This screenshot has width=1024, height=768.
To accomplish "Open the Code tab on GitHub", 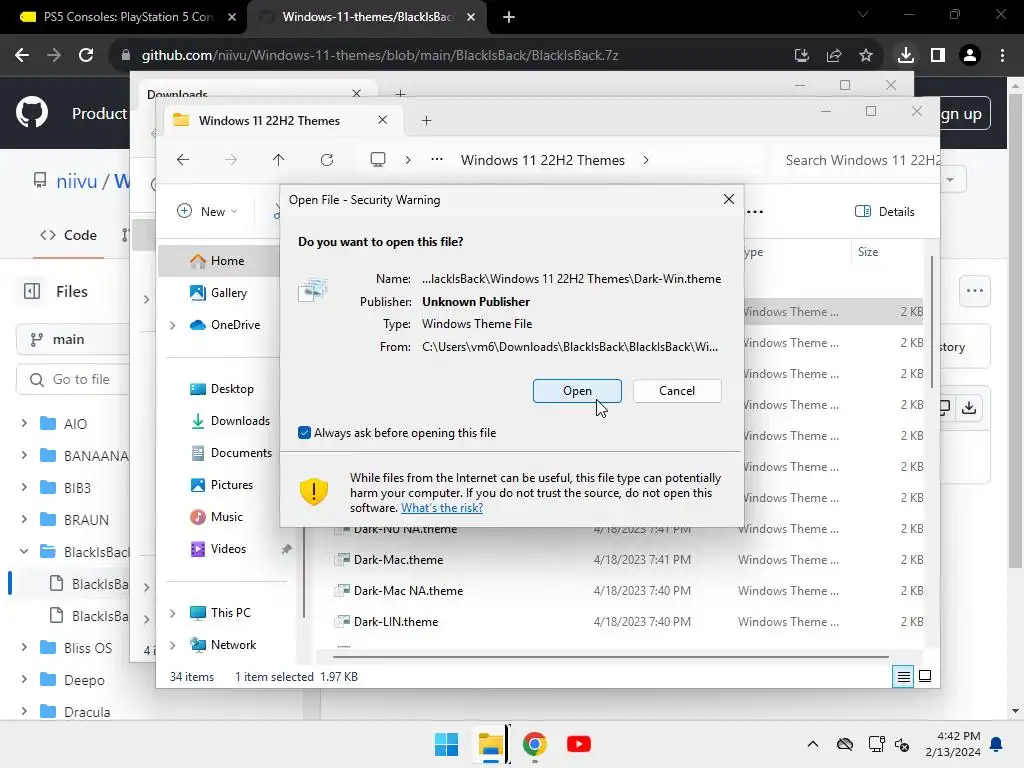I will click(69, 235).
